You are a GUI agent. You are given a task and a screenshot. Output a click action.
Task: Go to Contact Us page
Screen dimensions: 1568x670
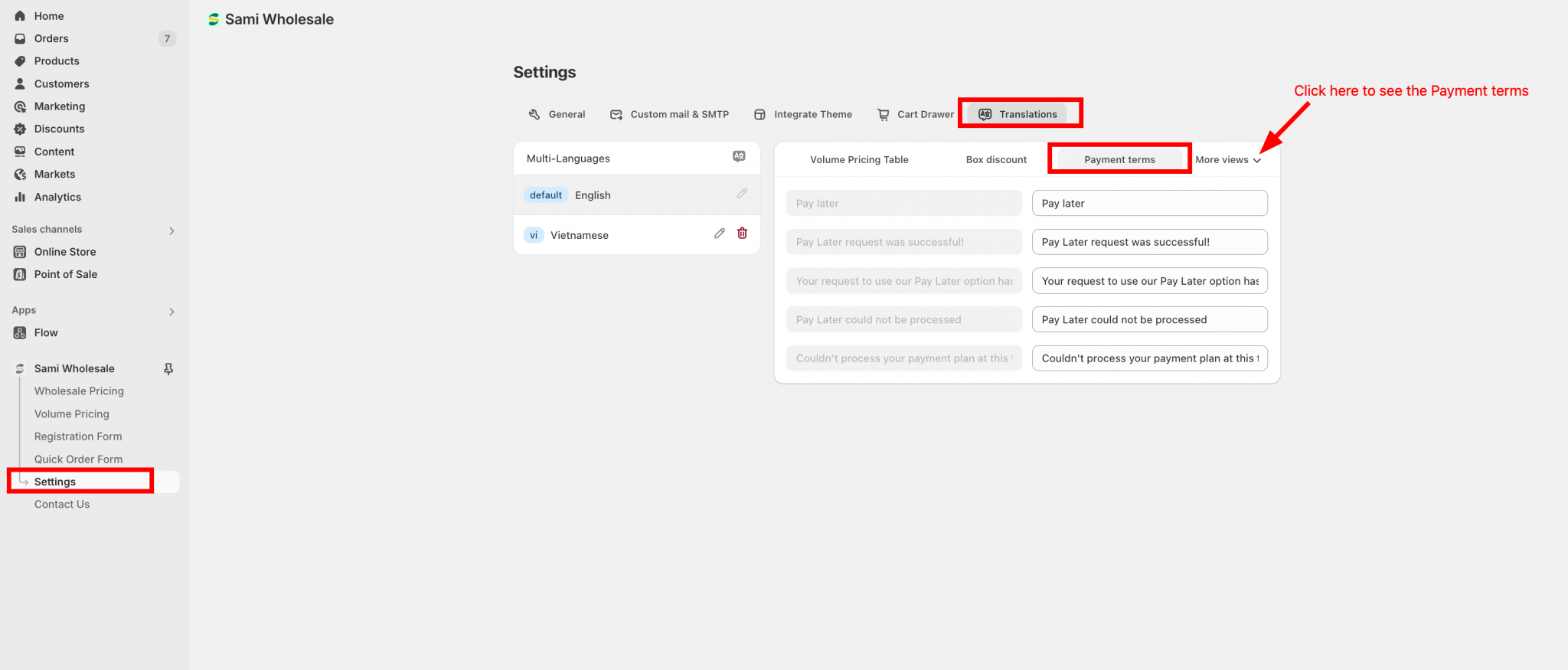[62, 505]
